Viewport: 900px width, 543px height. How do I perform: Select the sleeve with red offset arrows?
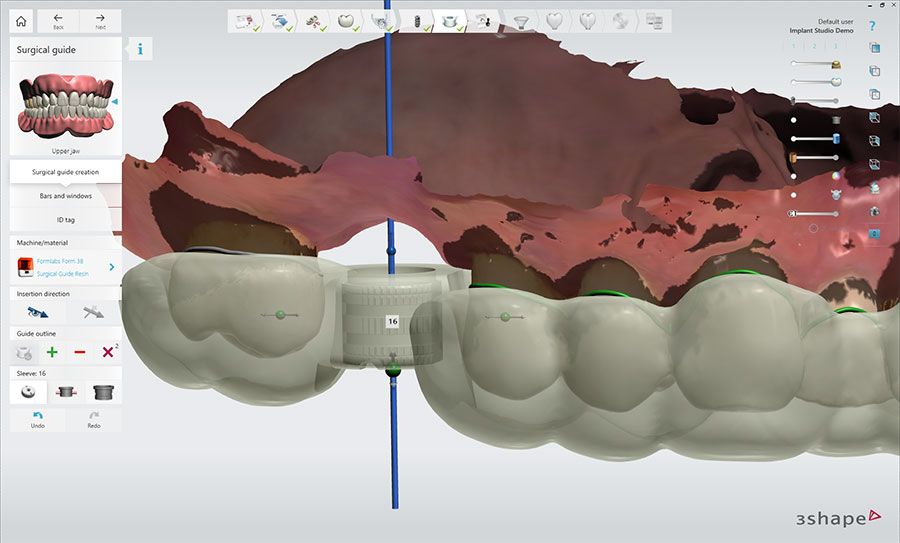coord(66,392)
